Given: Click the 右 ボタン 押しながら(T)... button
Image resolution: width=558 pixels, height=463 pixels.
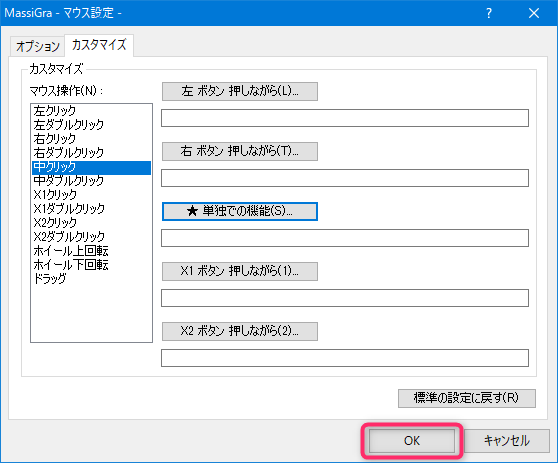Looking at the screenshot, I should click(x=240, y=151).
